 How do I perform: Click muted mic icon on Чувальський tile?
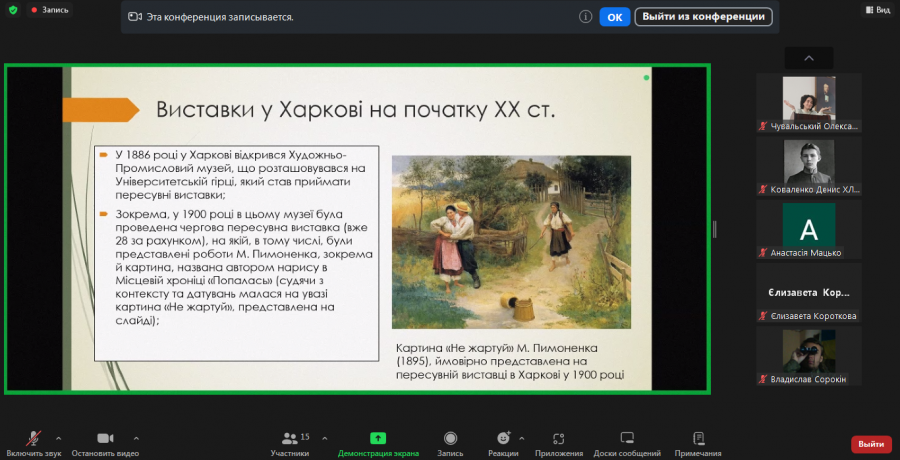click(x=763, y=126)
